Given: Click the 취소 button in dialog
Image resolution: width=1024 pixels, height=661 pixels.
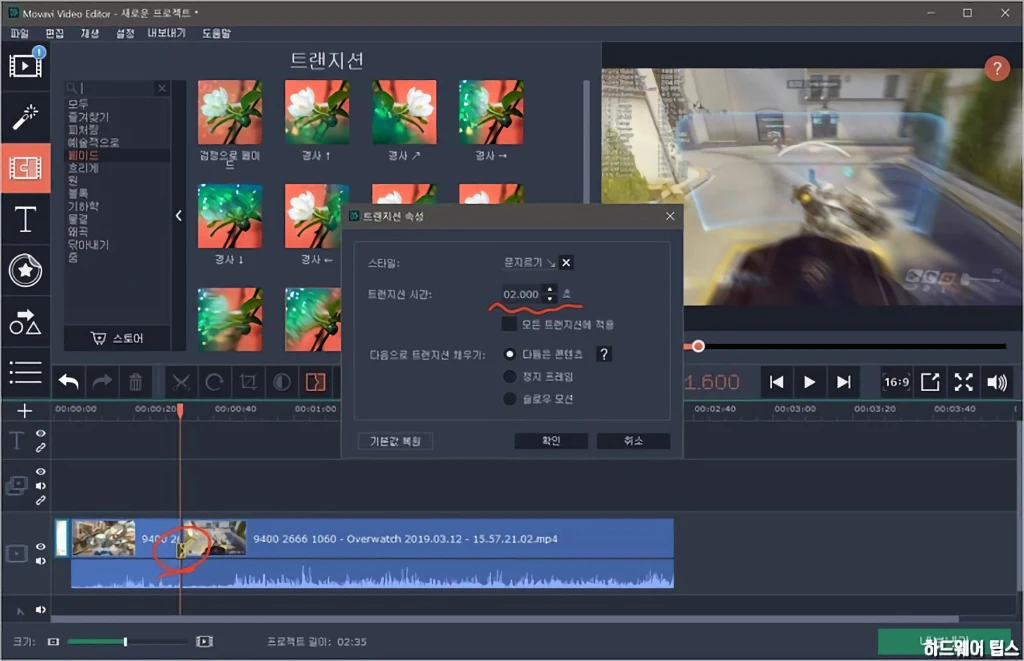Looking at the screenshot, I should tap(633, 441).
